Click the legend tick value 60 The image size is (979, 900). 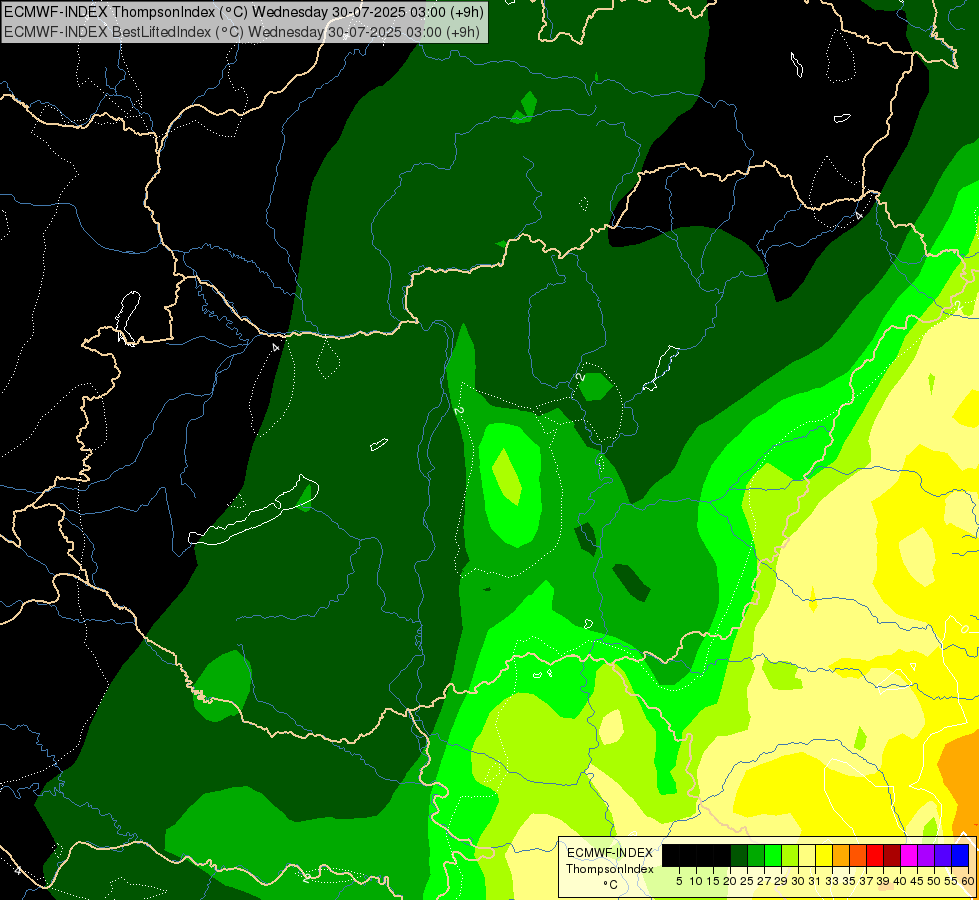(968, 881)
